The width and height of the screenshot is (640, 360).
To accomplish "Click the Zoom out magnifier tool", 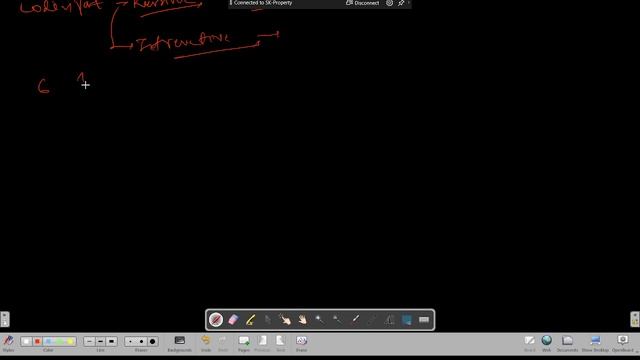I will coord(337,320).
